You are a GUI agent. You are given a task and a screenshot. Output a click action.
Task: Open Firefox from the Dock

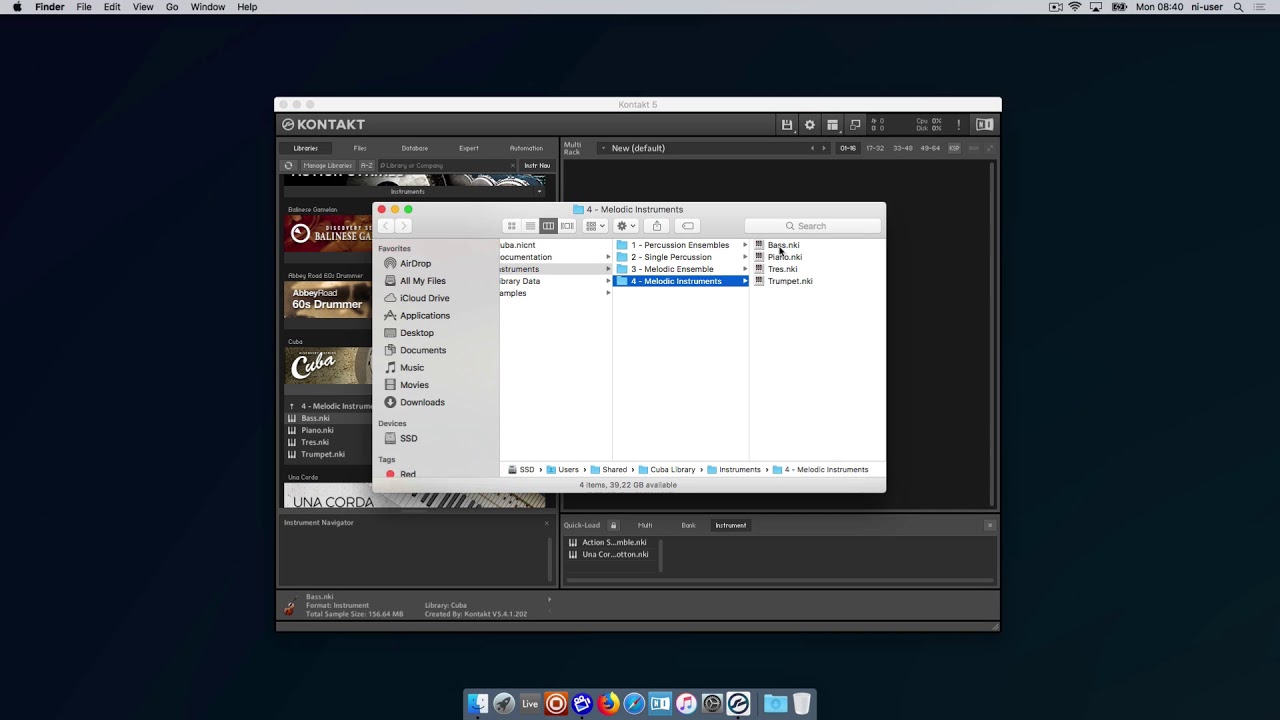coord(608,704)
